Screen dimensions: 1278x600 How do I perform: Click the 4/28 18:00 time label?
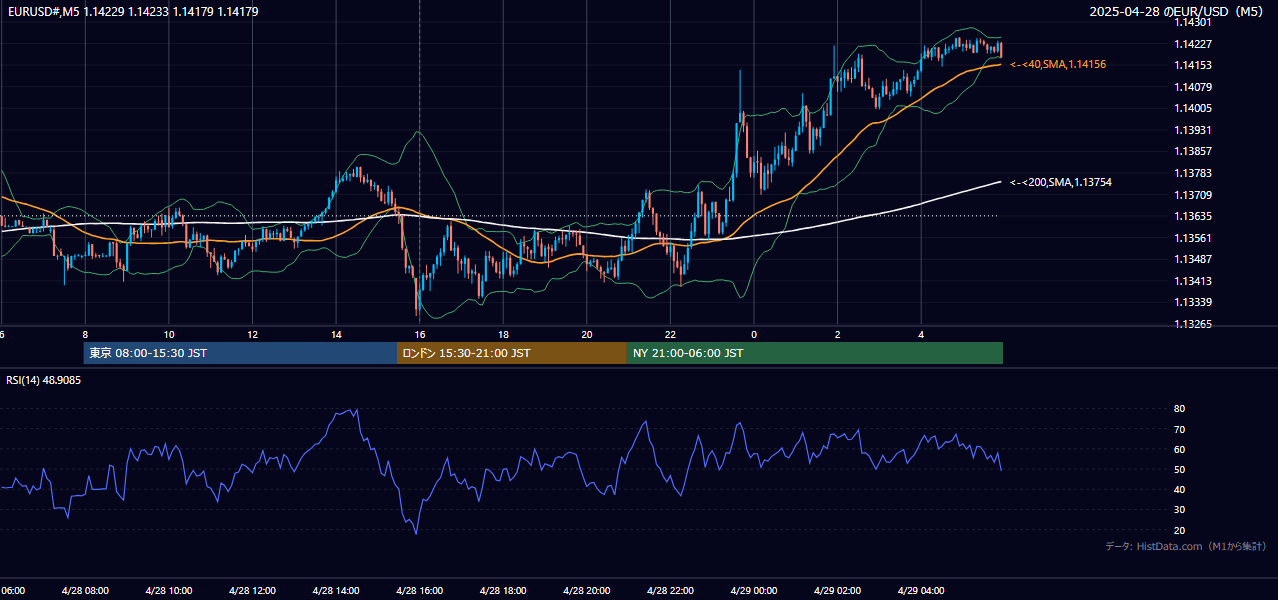point(503,590)
